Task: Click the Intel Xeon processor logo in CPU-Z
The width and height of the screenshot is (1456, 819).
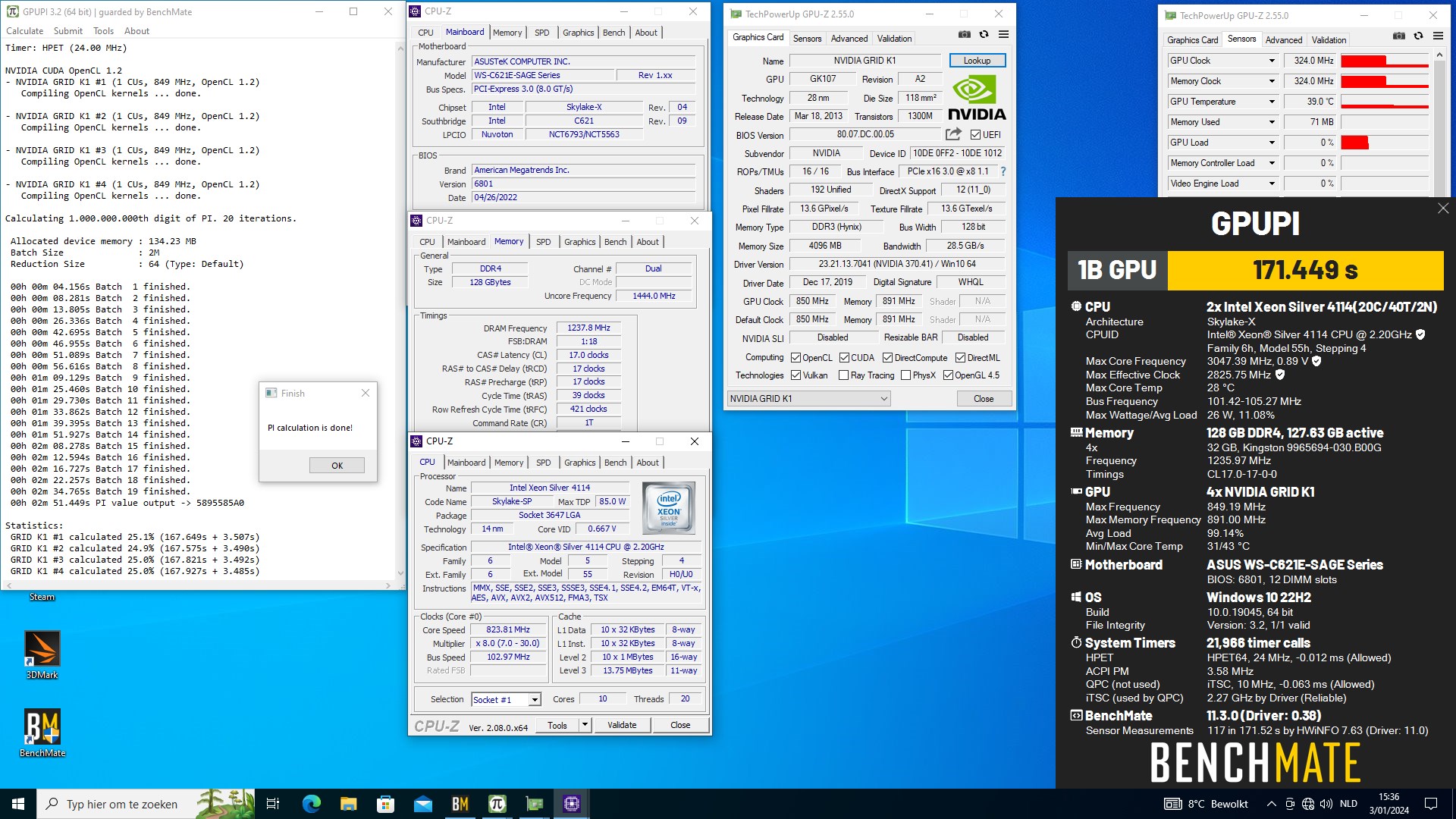Action: [668, 508]
